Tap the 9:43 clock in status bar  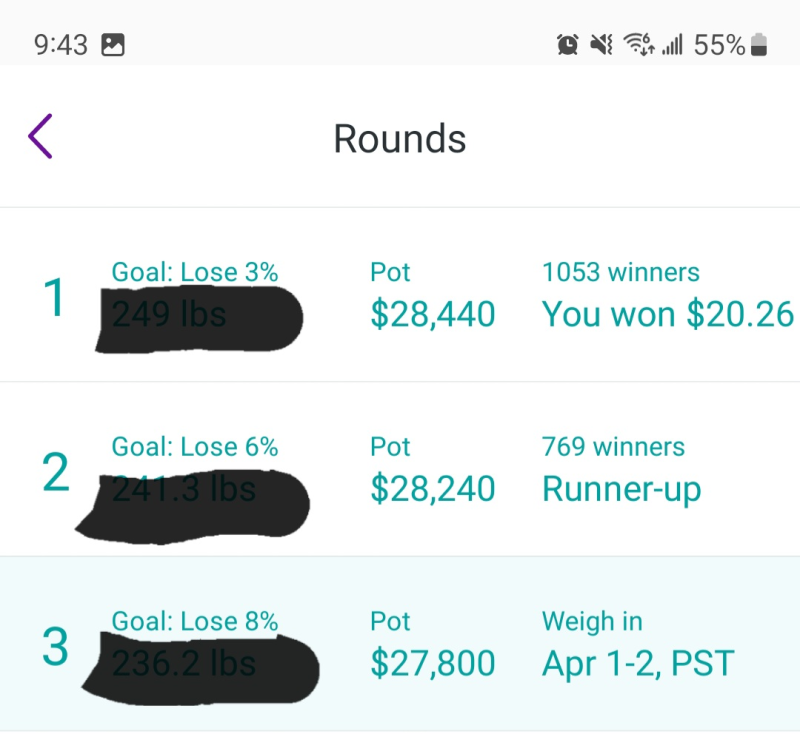point(61,45)
